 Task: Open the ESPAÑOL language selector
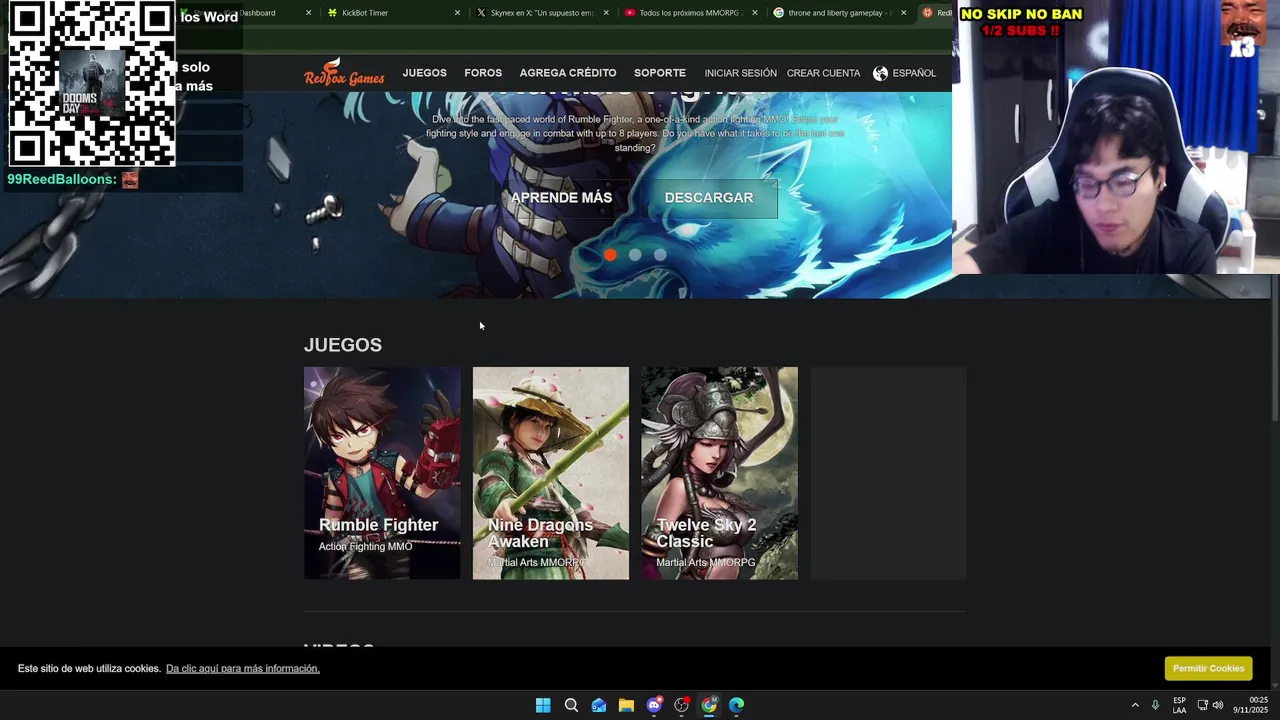coord(914,73)
